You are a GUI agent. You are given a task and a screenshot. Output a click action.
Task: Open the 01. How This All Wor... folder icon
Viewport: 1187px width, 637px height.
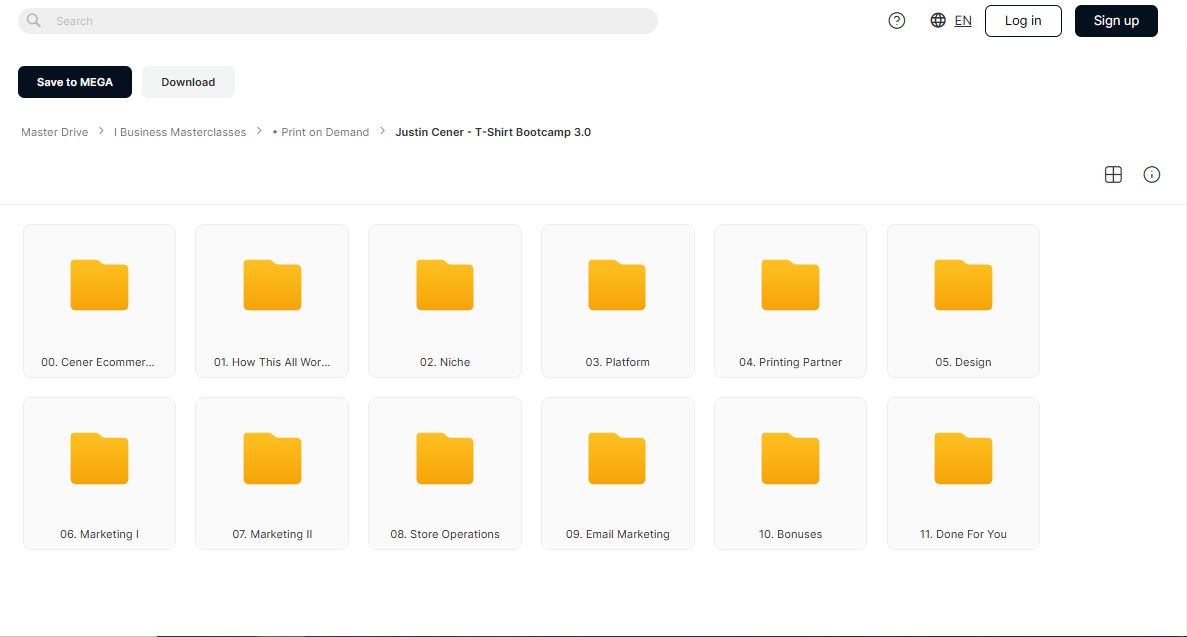coord(273,285)
